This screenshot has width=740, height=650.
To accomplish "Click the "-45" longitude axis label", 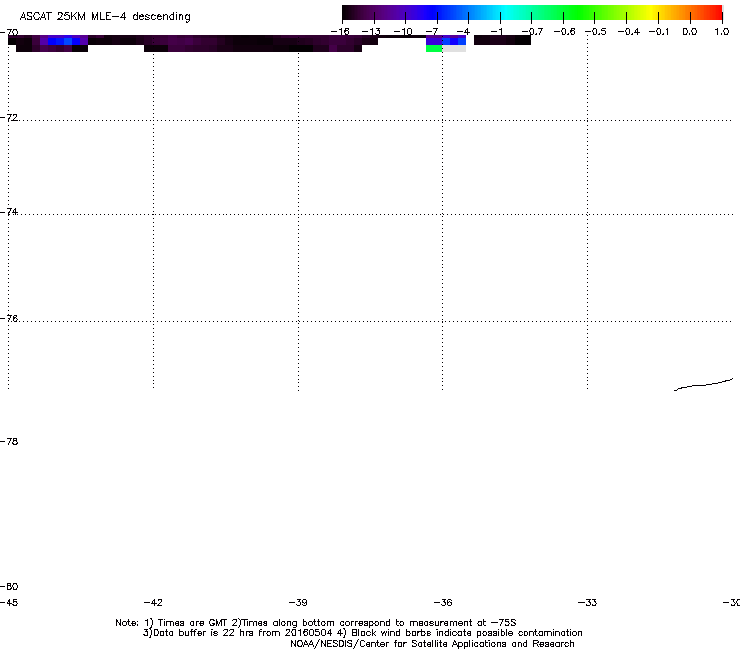I will (x=9, y=602).
